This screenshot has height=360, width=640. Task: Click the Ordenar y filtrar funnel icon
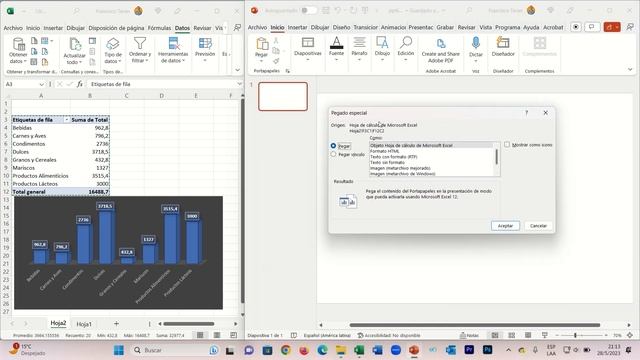point(140,43)
